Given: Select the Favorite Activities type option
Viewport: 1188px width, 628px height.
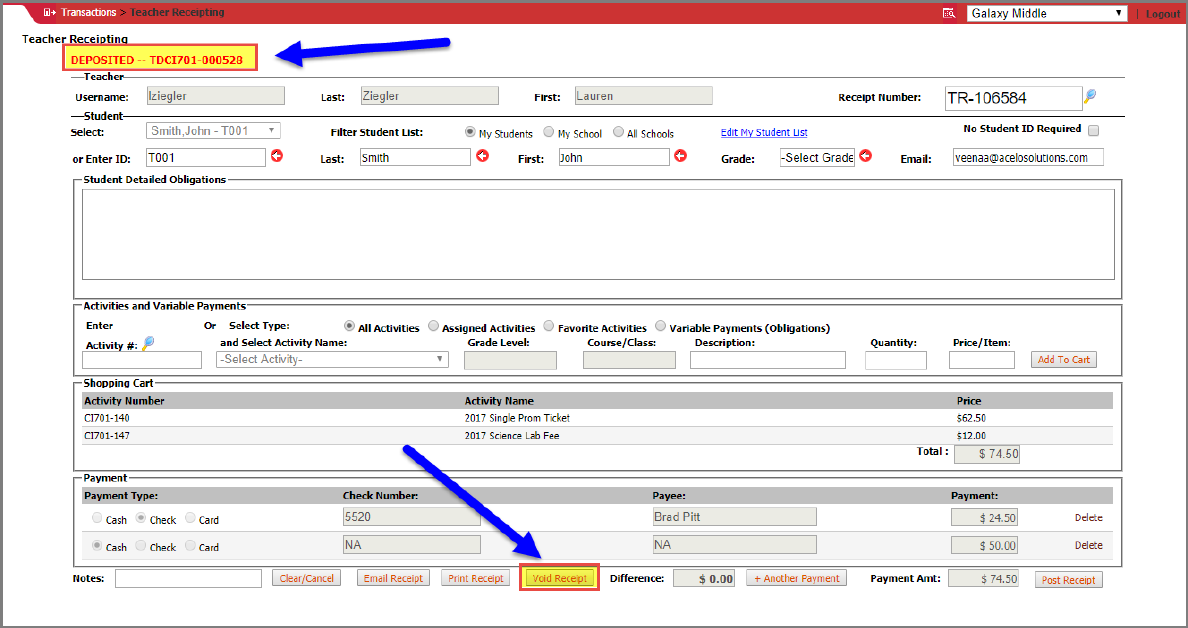Looking at the screenshot, I should (x=549, y=326).
